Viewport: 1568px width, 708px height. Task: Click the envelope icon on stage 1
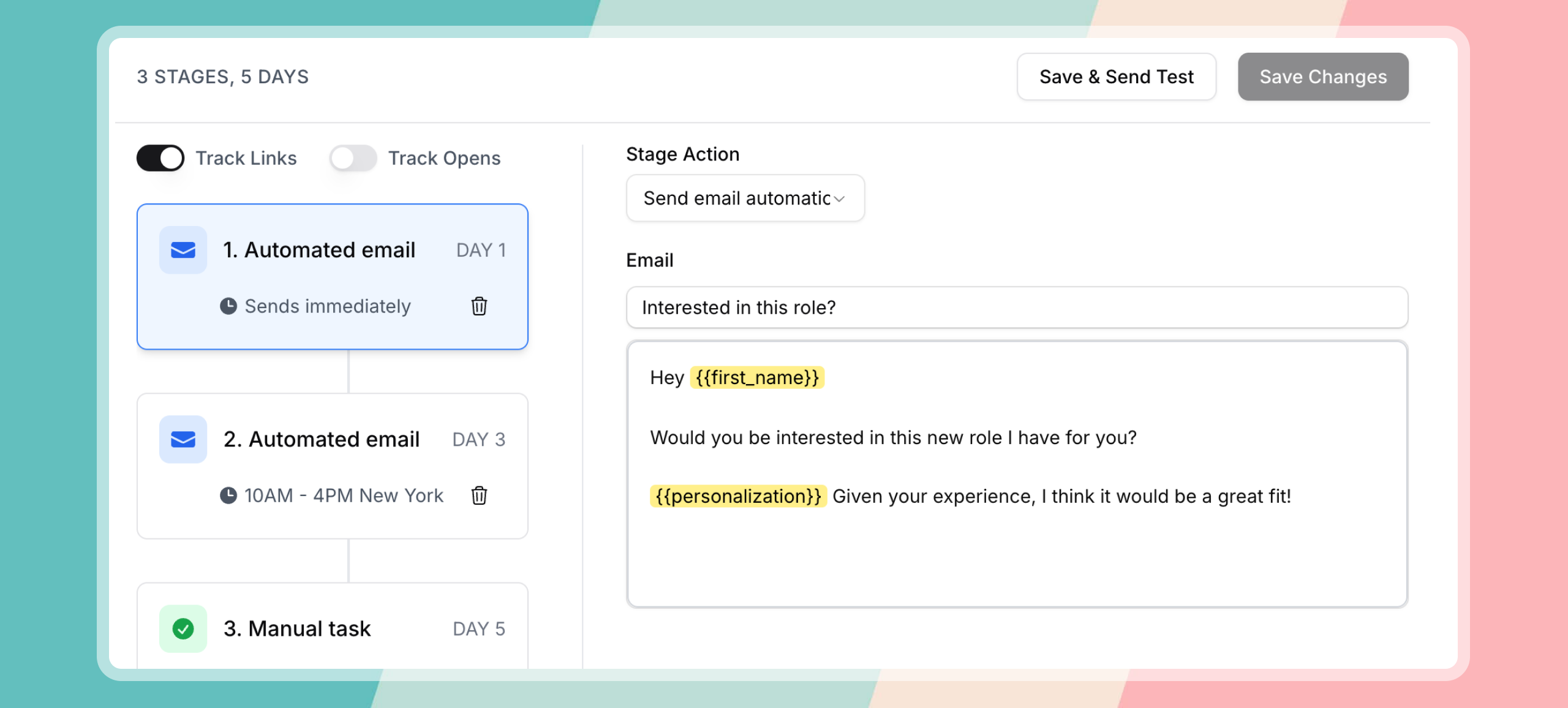coord(183,250)
